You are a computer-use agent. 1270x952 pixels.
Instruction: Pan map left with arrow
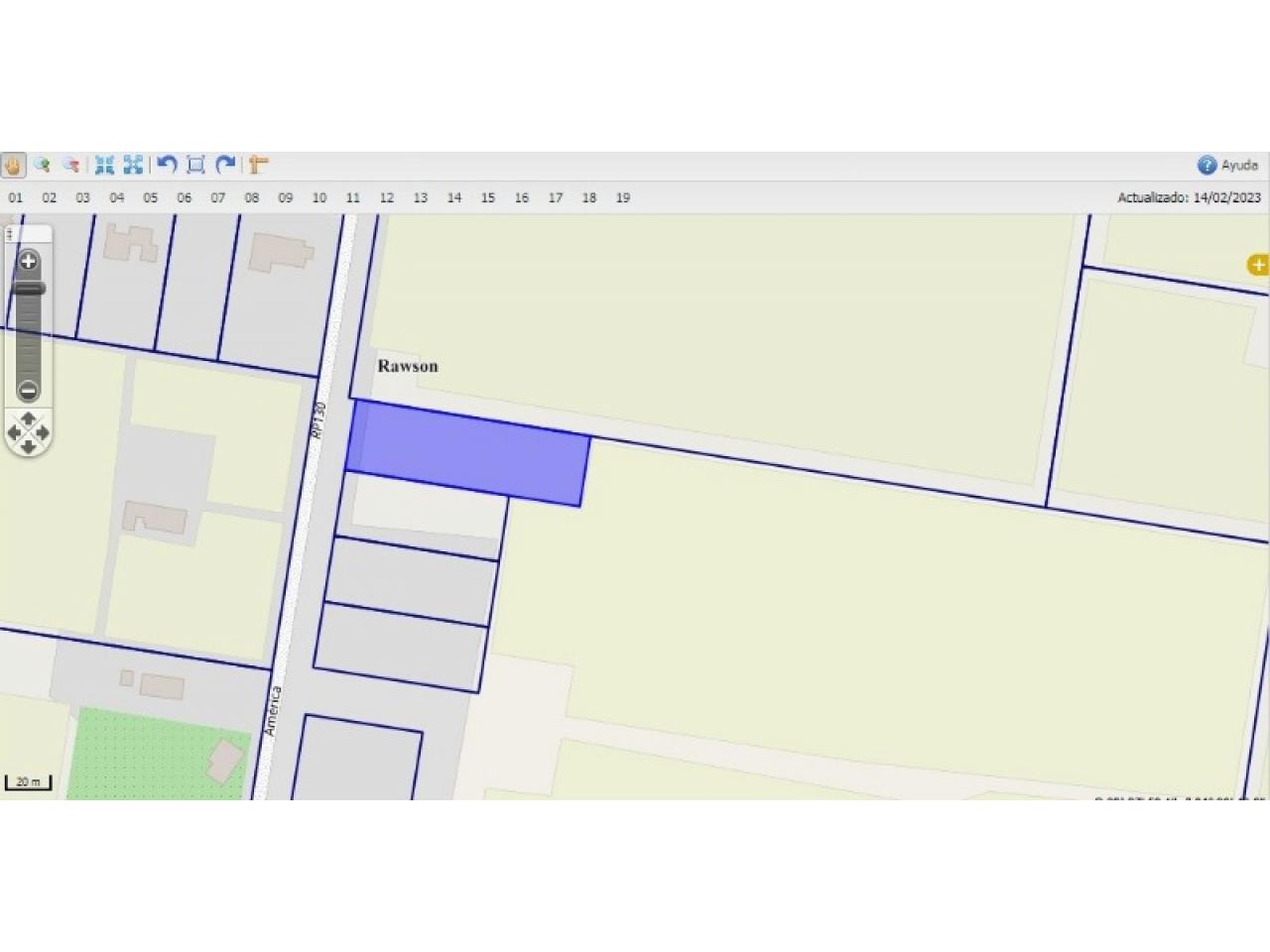click(14, 433)
